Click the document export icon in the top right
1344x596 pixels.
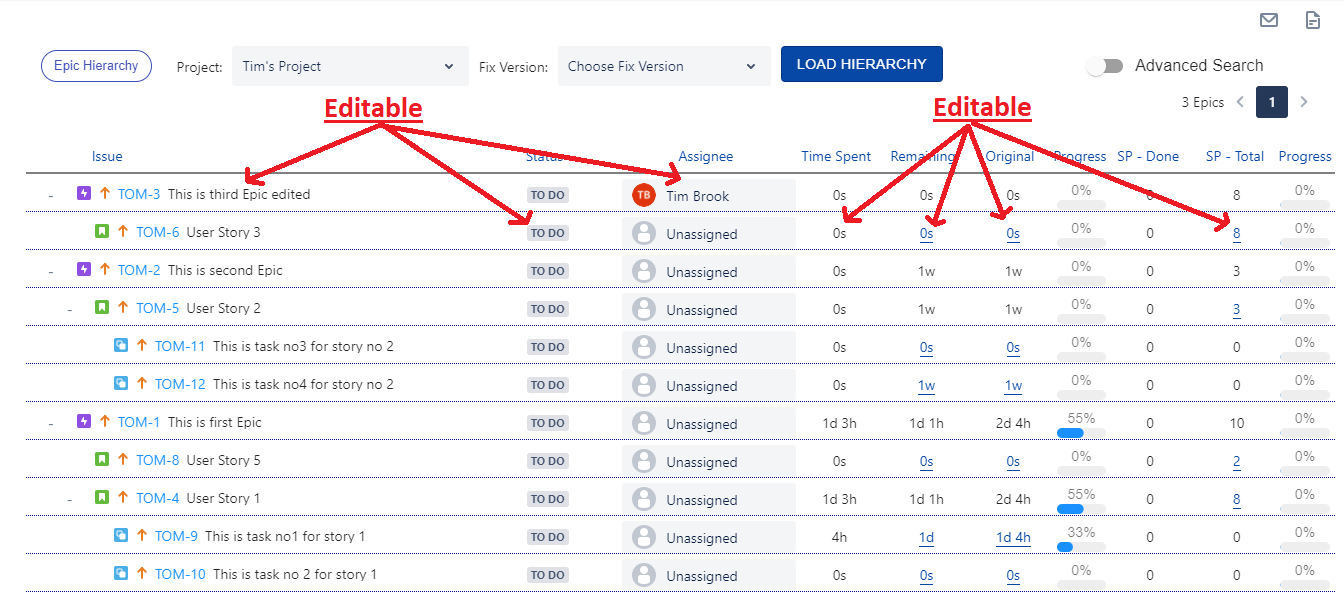click(1312, 19)
